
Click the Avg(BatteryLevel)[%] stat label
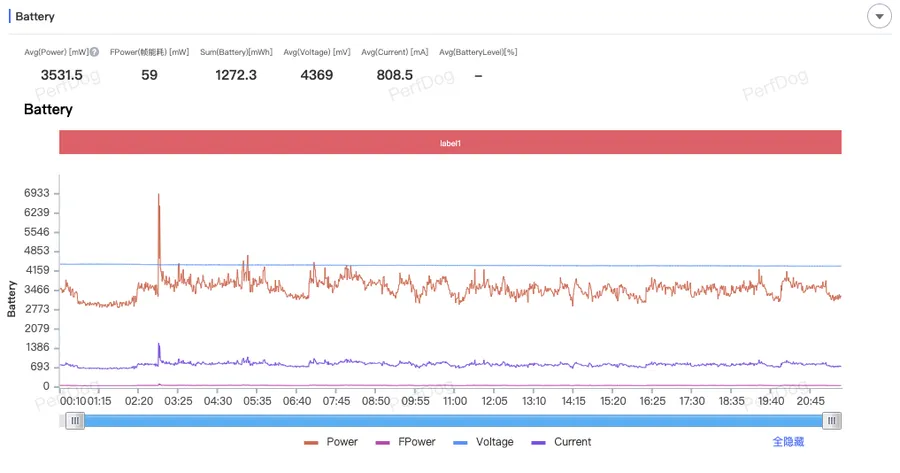(x=478, y=52)
